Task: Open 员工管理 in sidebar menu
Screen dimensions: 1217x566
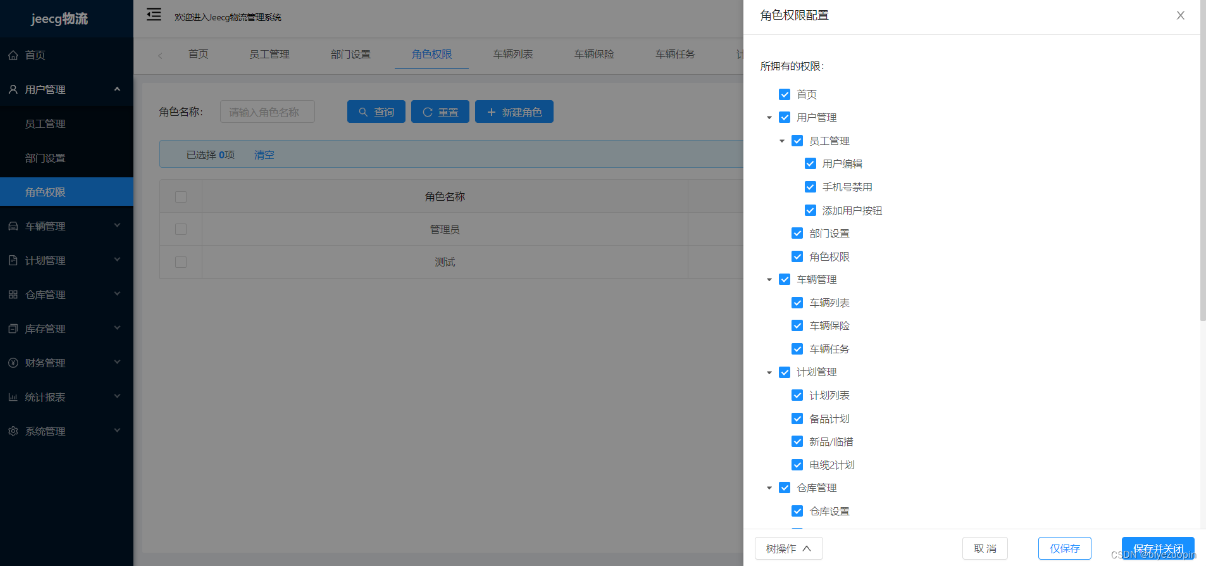Action: point(45,124)
